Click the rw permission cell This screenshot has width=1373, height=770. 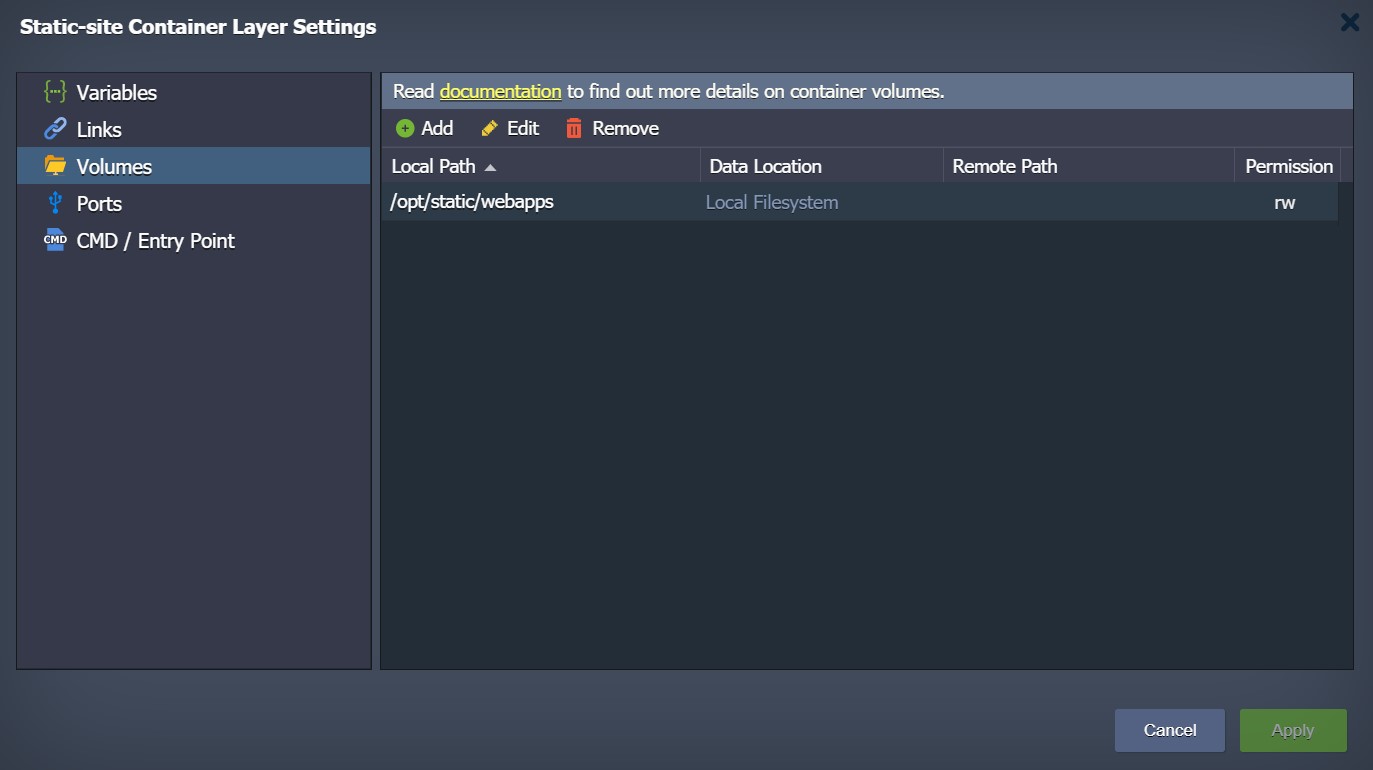pyautogui.click(x=1285, y=202)
